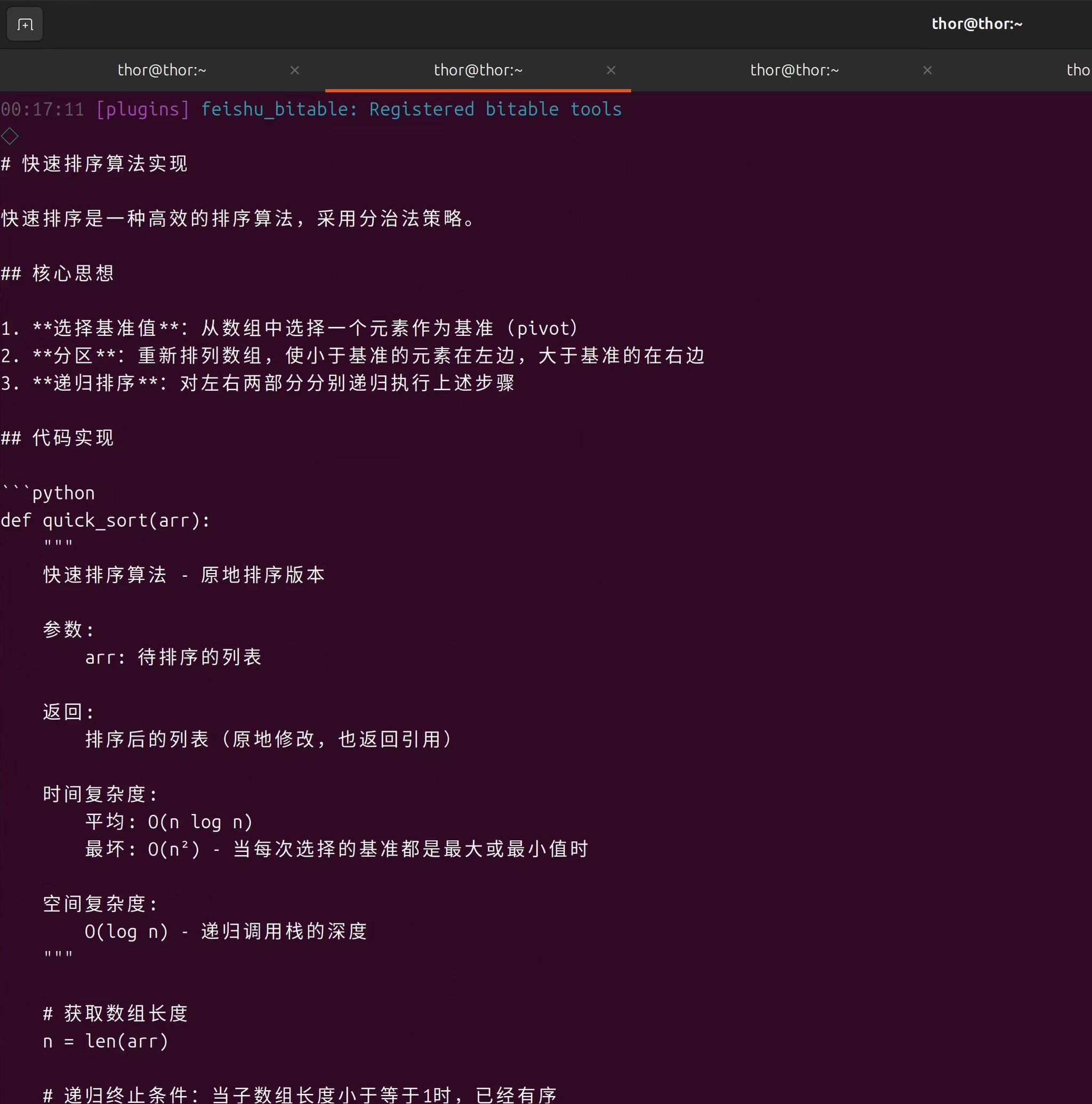Open a new terminal tab
Image resolution: width=1092 pixels, height=1104 pixels.
[x=25, y=25]
